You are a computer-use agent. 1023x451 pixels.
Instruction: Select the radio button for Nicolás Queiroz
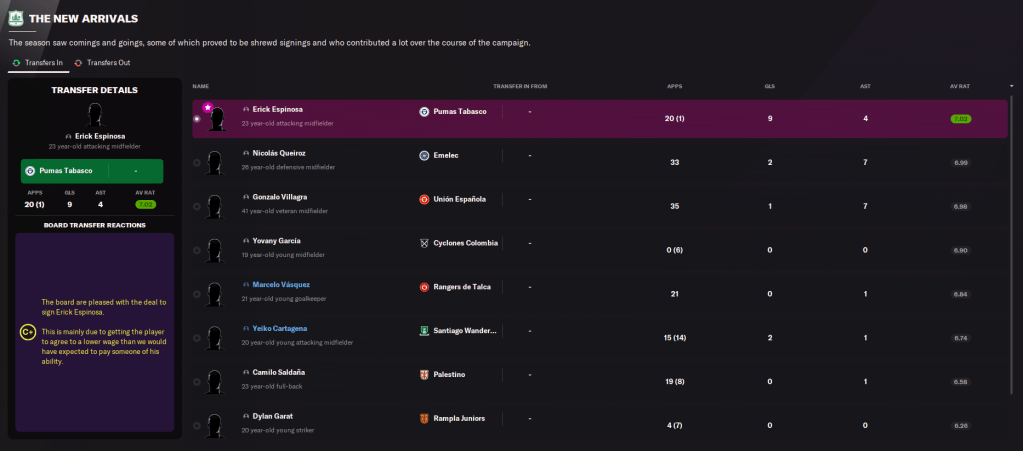[x=197, y=162]
